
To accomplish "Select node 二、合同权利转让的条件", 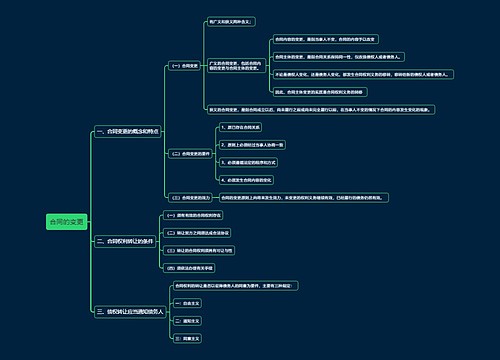I will (125, 241).
